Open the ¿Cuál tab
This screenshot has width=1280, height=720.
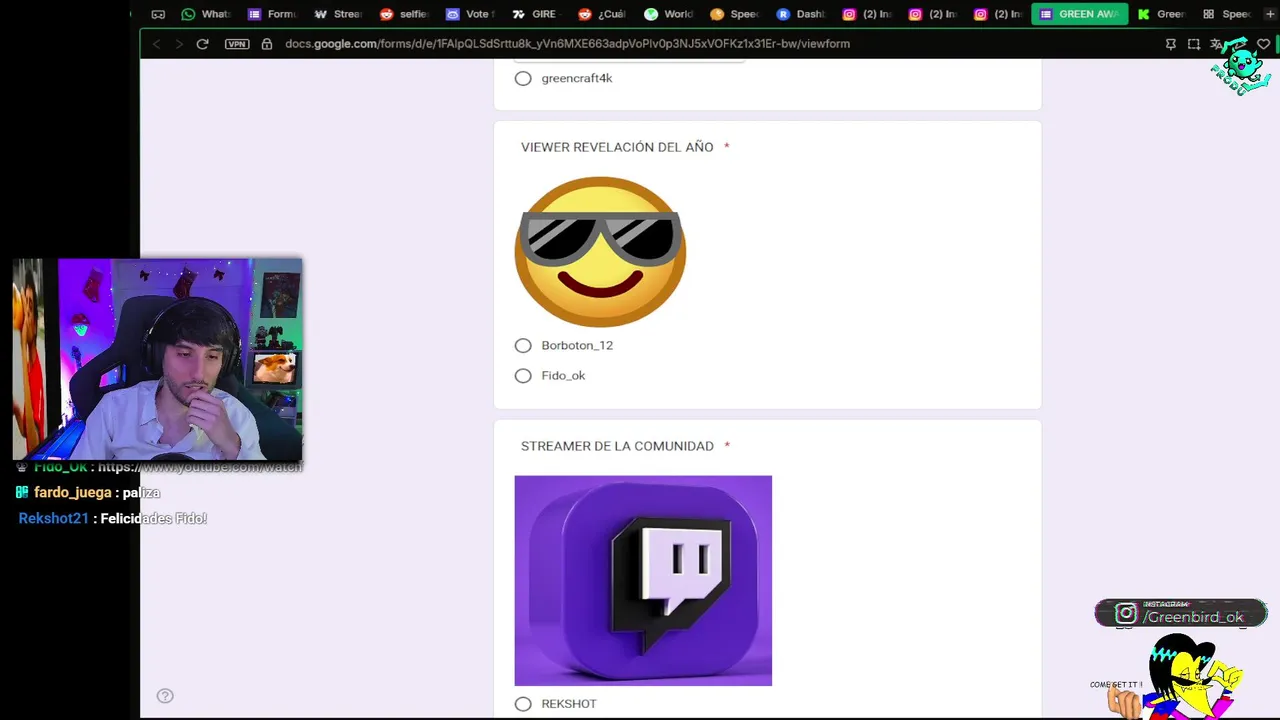click(x=602, y=14)
